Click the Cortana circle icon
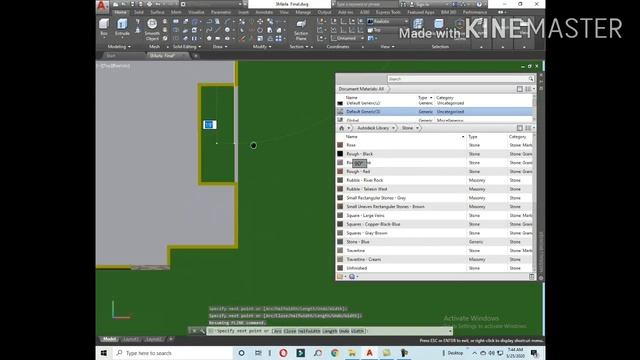The image size is (640, 360). point(241,353)
